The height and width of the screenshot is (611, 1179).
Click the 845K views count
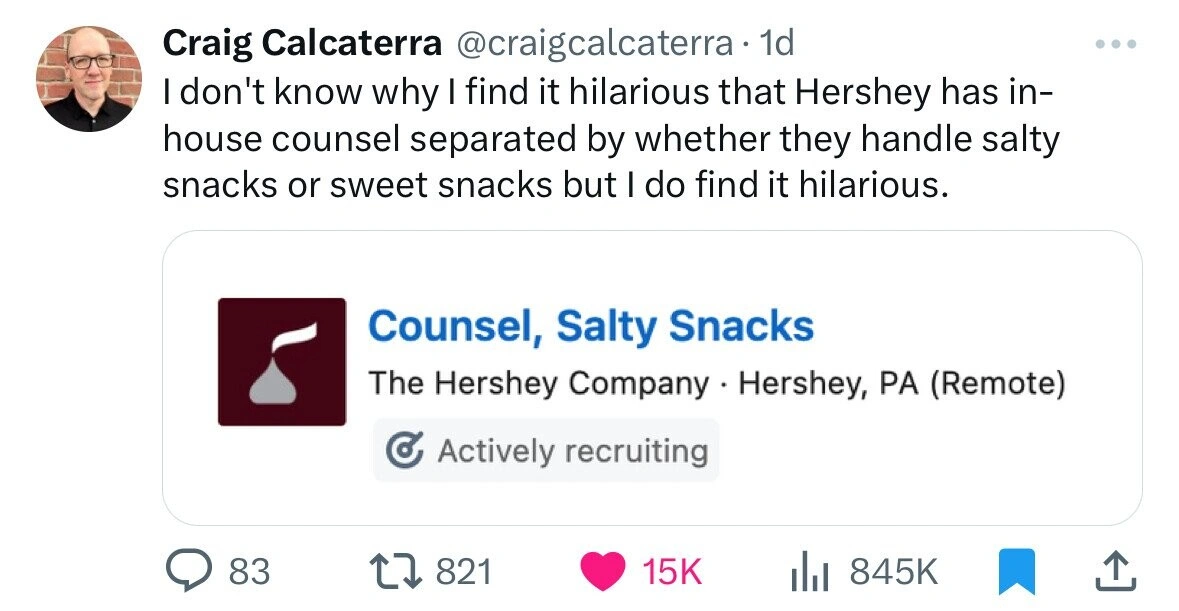point(893,571)
